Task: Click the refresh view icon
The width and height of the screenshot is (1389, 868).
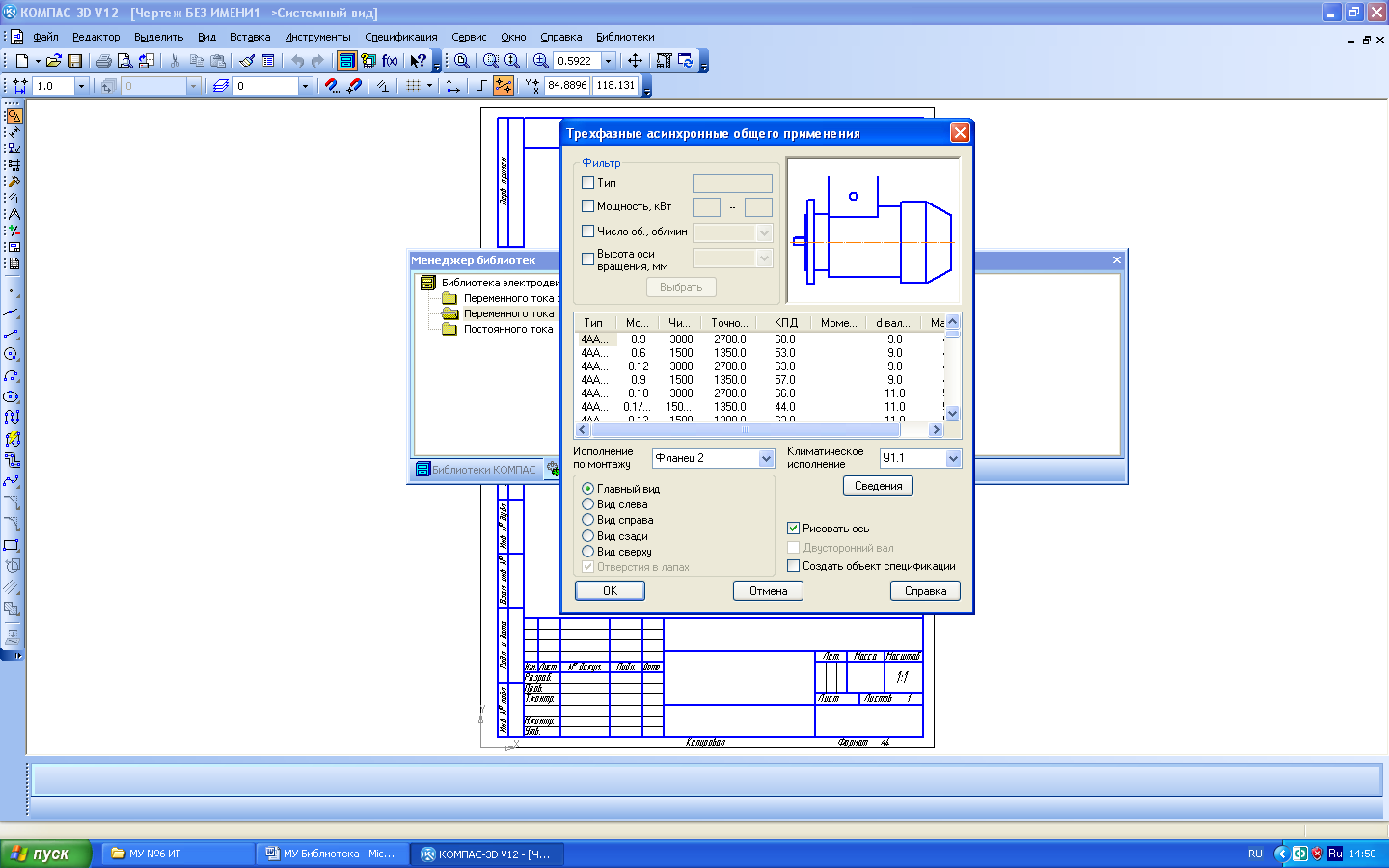Action: (x=686, y=61)
